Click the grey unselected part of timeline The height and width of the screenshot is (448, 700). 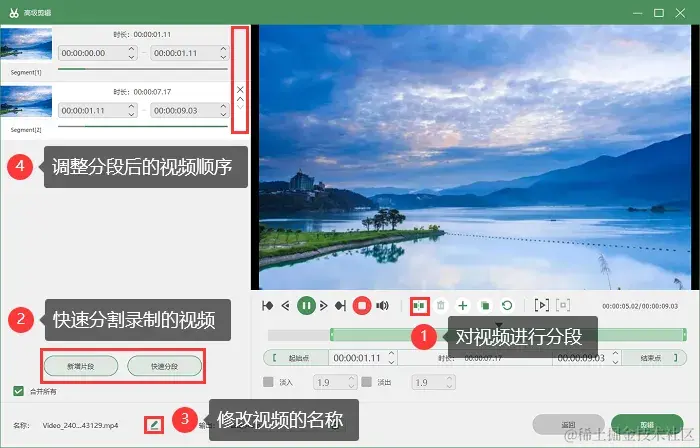(x=299, y=335)
